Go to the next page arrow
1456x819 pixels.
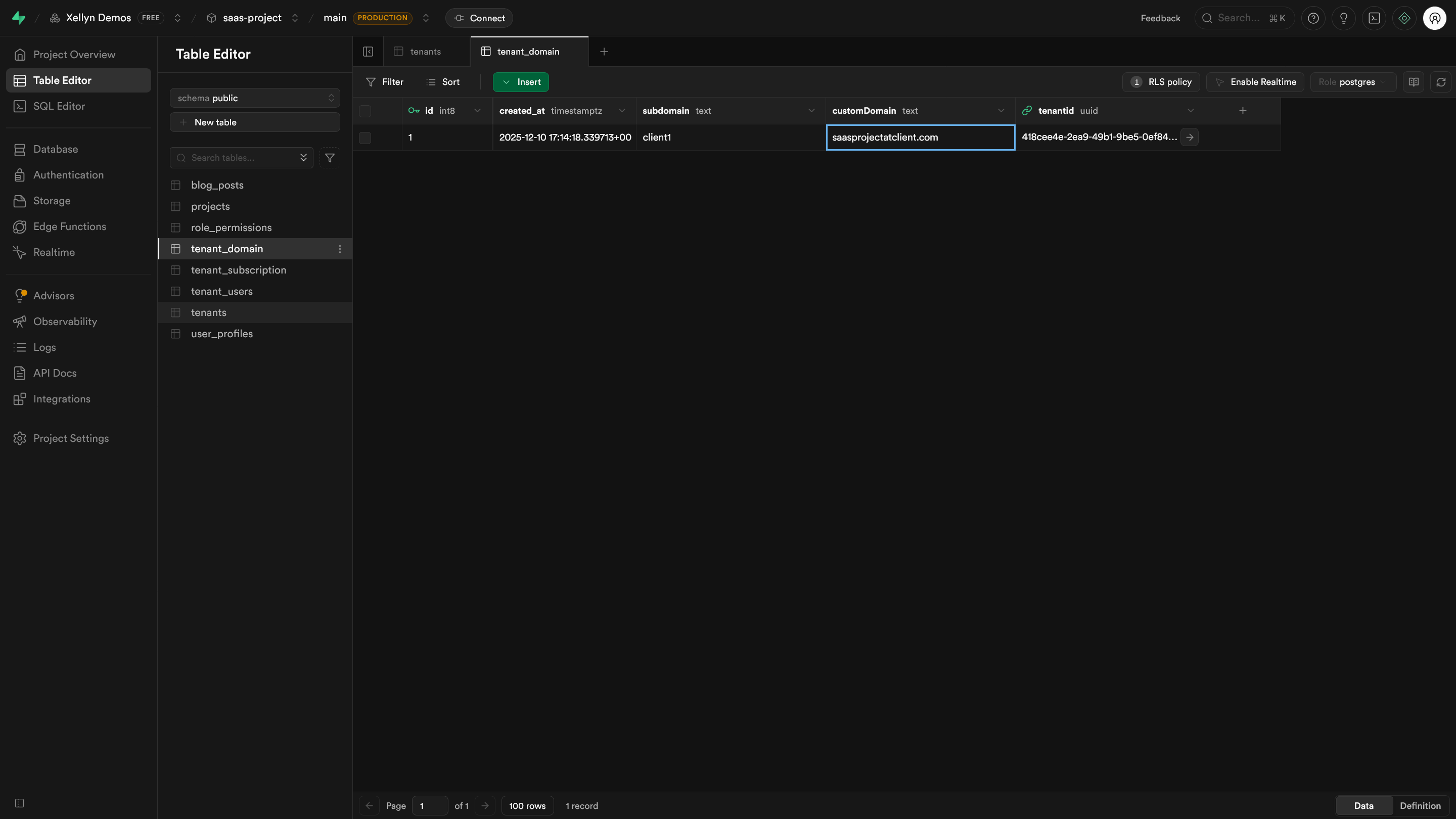tap(485, 805)
